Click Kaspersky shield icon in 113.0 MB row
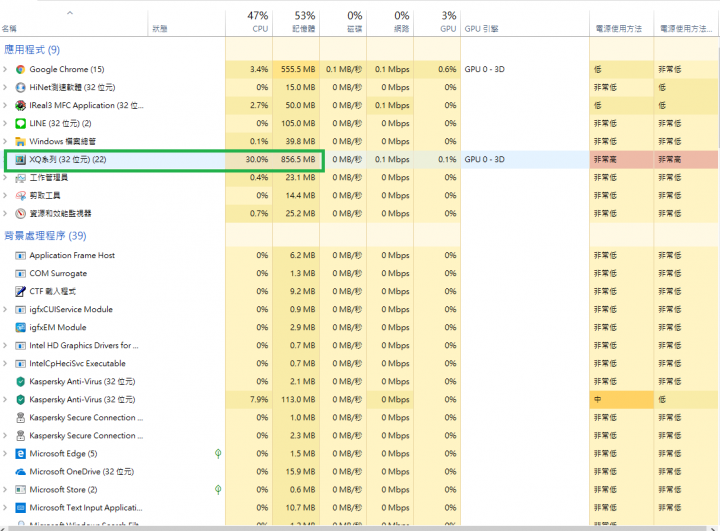Viewport: 720px width, 531px height. 20,400
